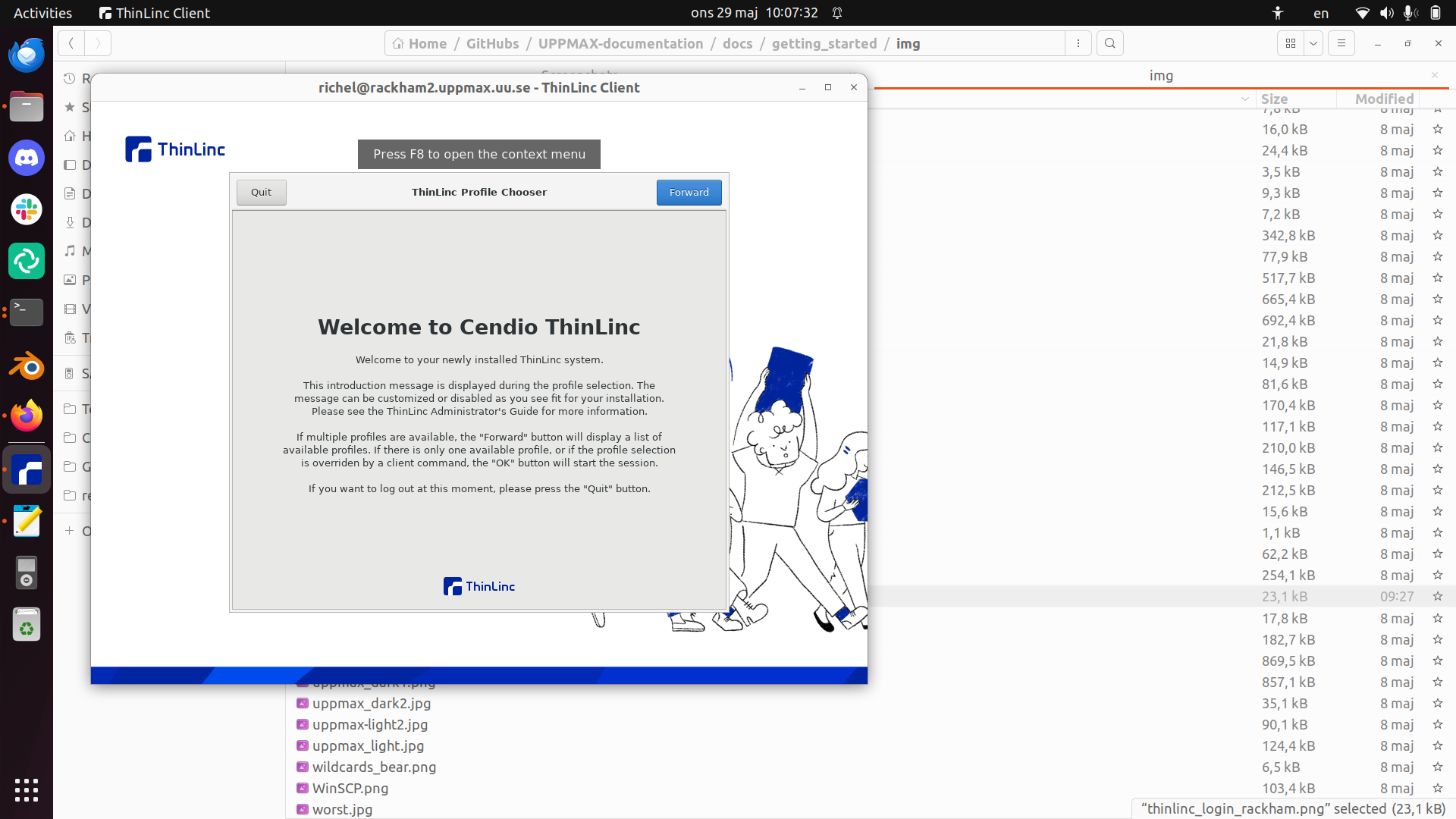
Task: Click the Quit button in Profile Chooser
Action: (261, 193)
